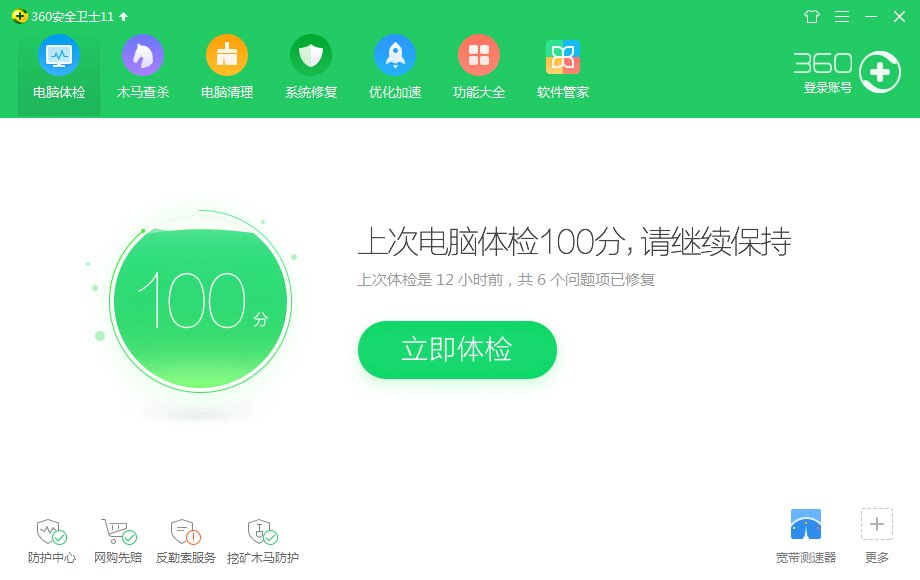Open the hamburger main menu

pos(841,16)
